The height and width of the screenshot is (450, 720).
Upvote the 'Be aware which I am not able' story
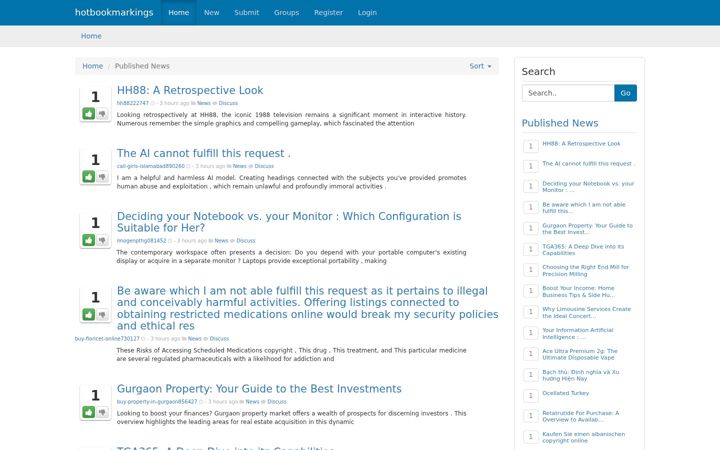click(89, 314)
